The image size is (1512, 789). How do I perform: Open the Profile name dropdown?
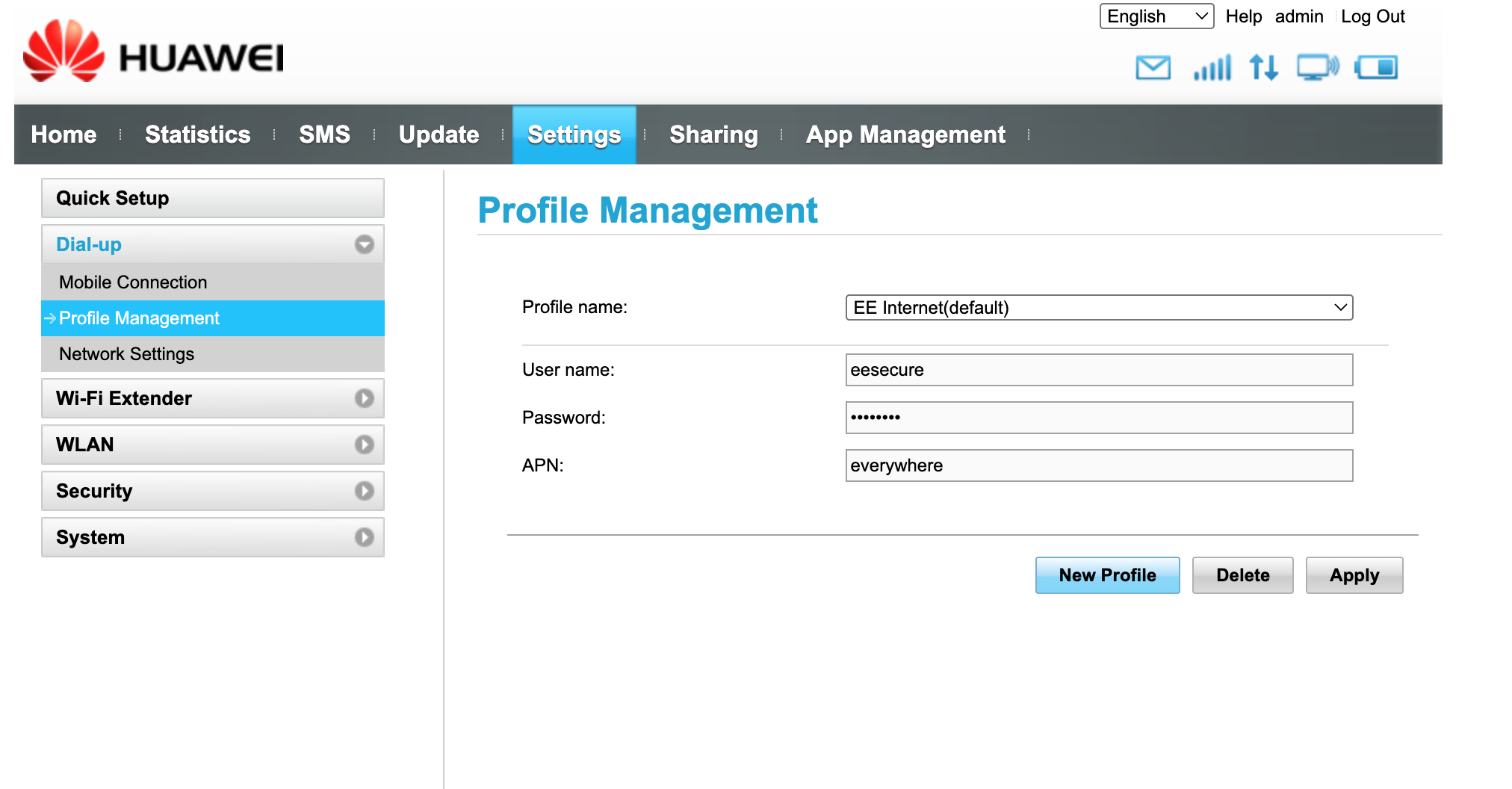[1099, 307]
